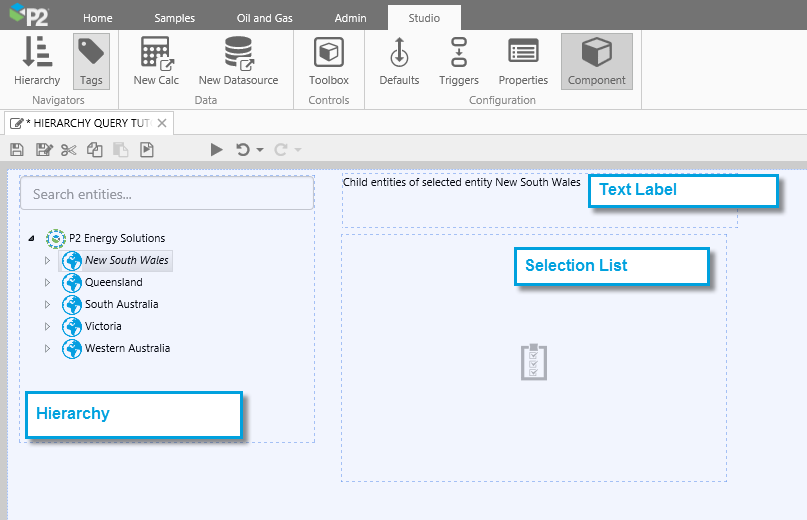Toggle the Component configuration button
Viewport: 807px width, 520px height.
[x=596, y=61]
